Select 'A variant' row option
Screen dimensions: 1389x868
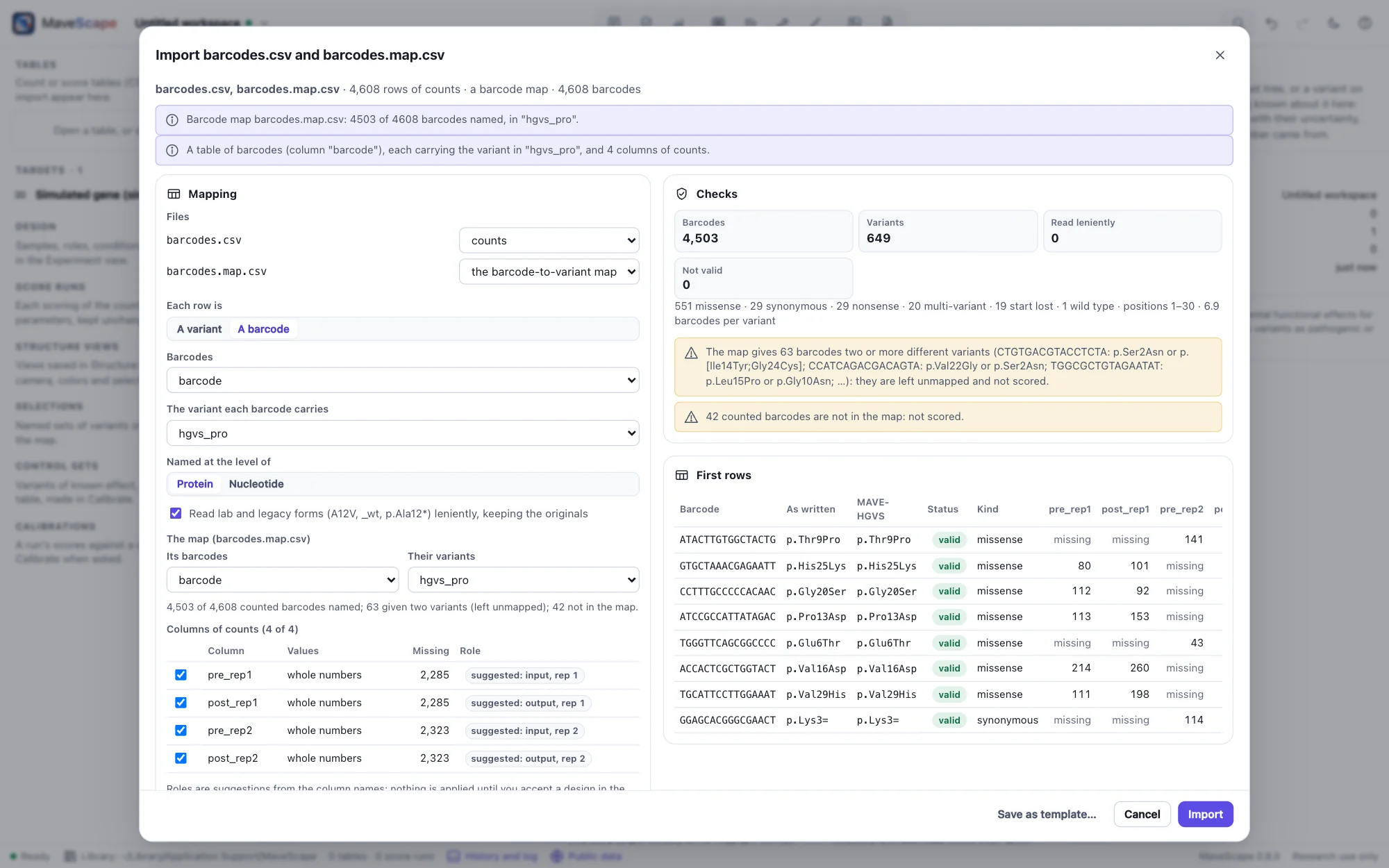point(199,329)
